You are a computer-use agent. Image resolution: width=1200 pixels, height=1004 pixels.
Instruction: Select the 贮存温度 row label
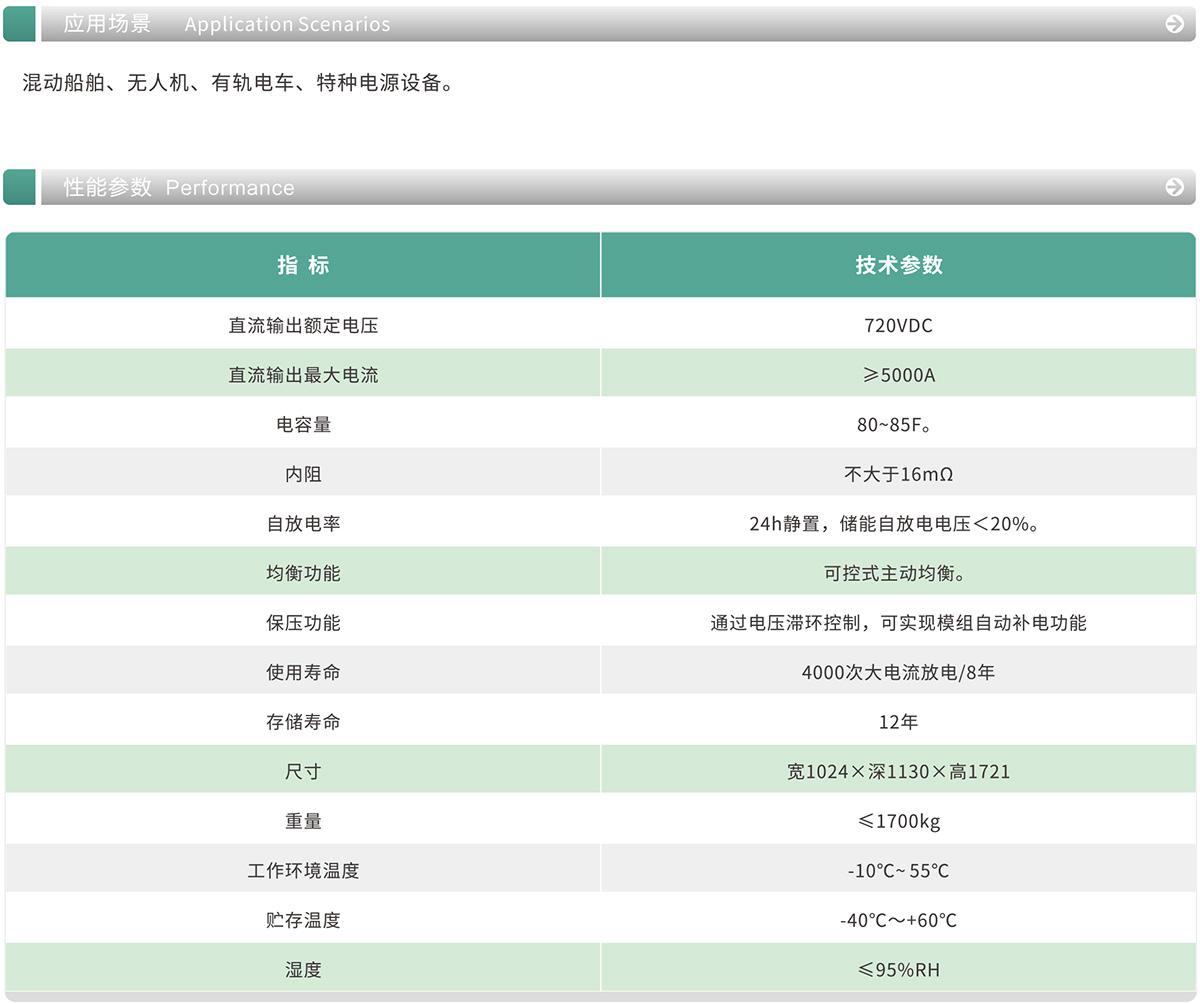pyautogui.click(x=303, y=920)
